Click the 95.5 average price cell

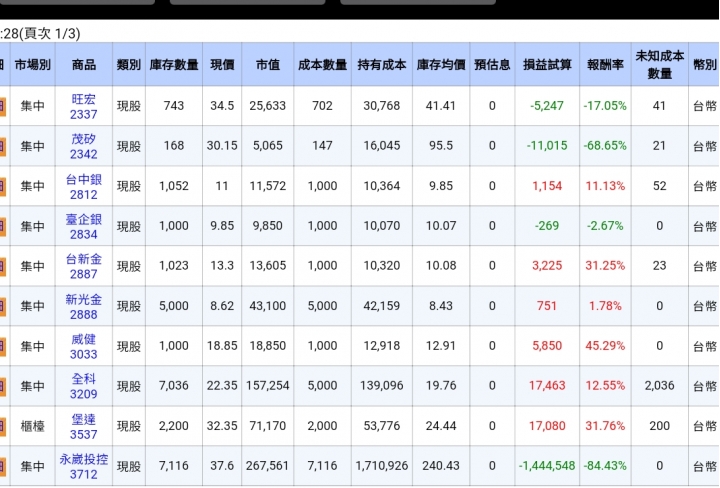point(441,146)
